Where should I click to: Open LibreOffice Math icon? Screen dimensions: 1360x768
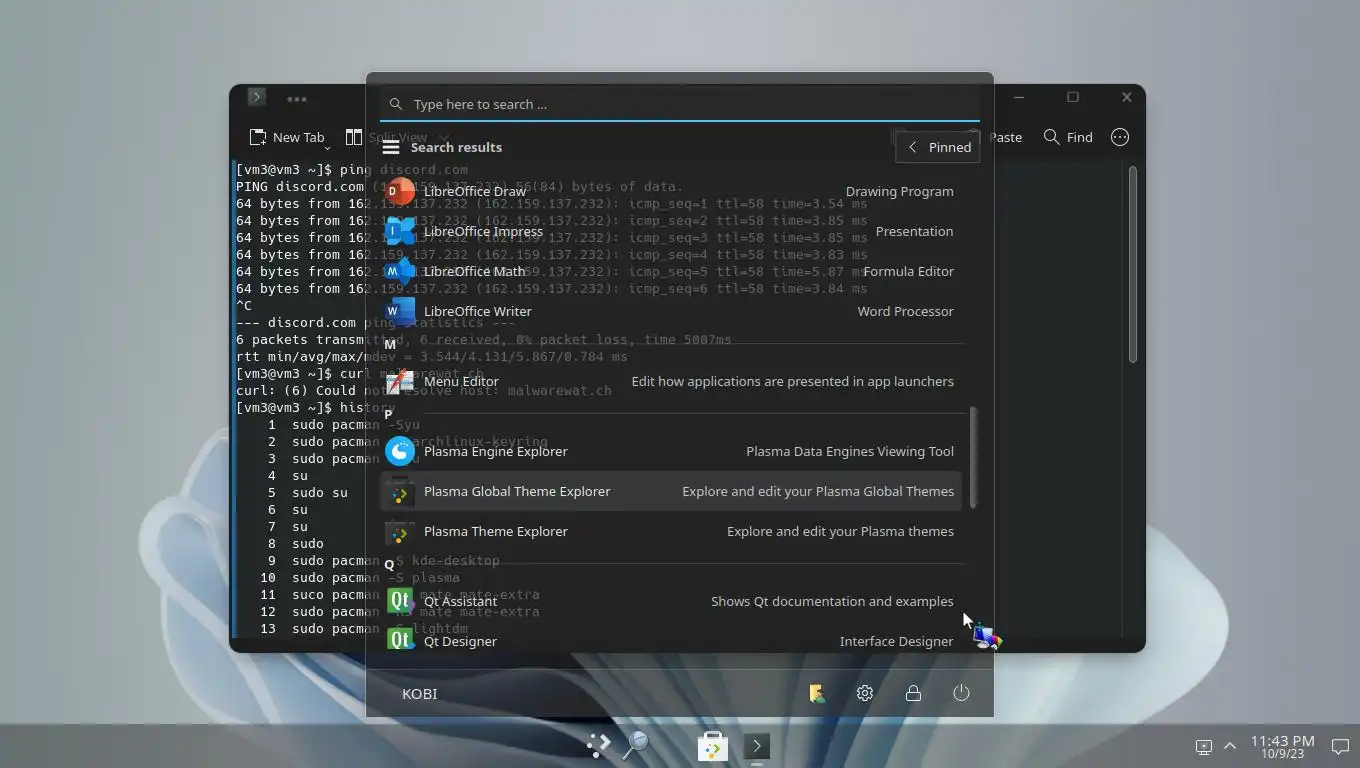[x=400, y=271]
